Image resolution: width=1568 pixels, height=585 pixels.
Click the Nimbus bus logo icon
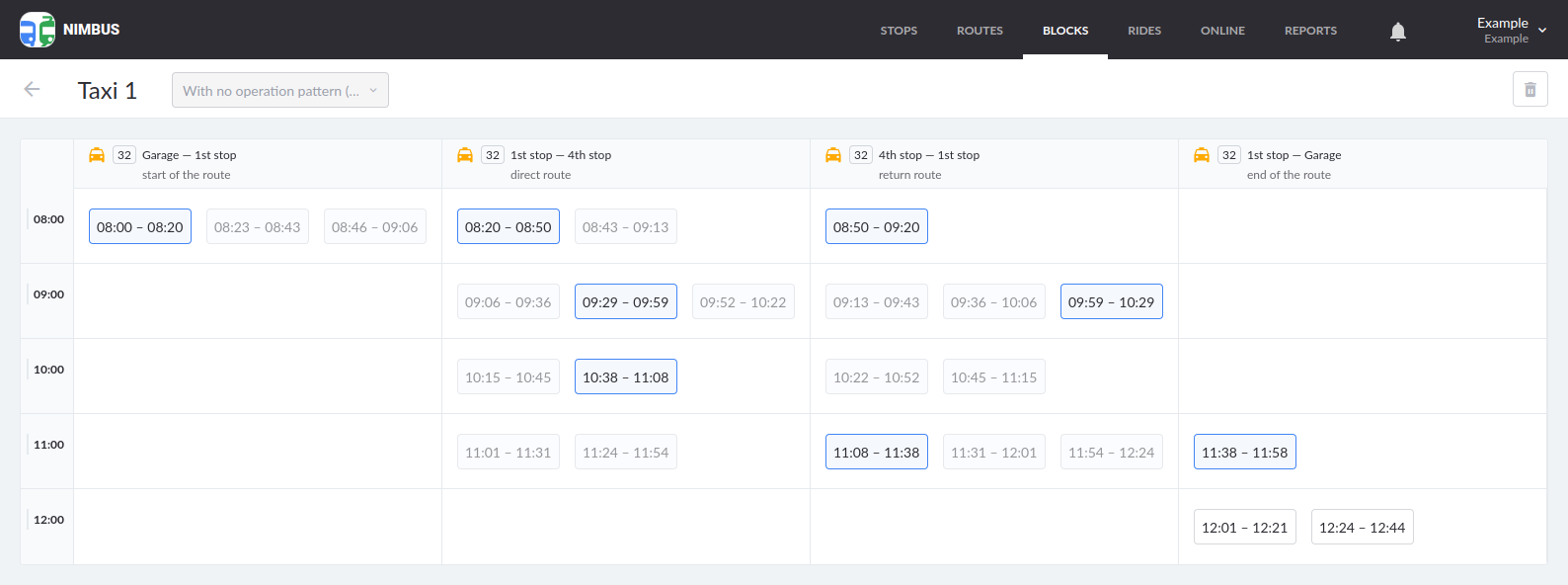pyautogui.click(x=38, y=30)
